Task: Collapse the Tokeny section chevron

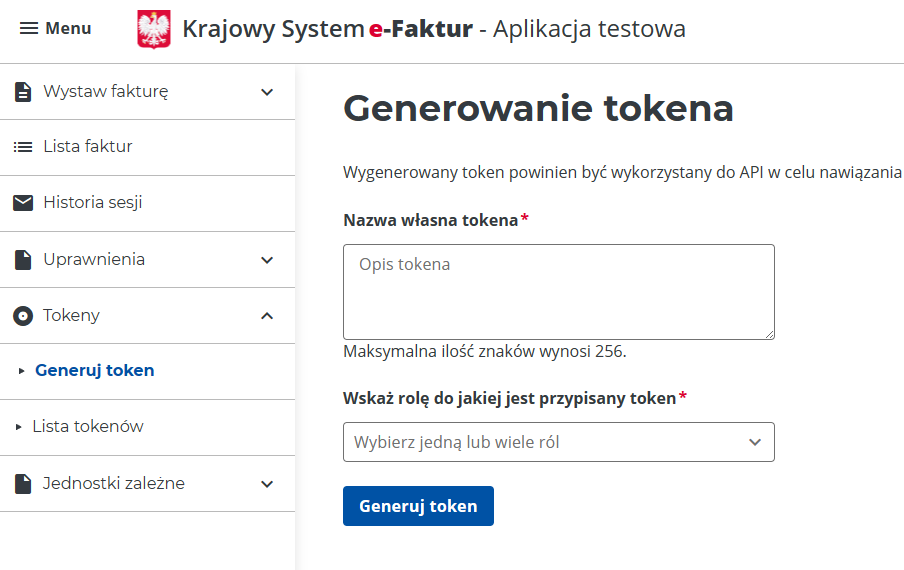Action: 267,316
